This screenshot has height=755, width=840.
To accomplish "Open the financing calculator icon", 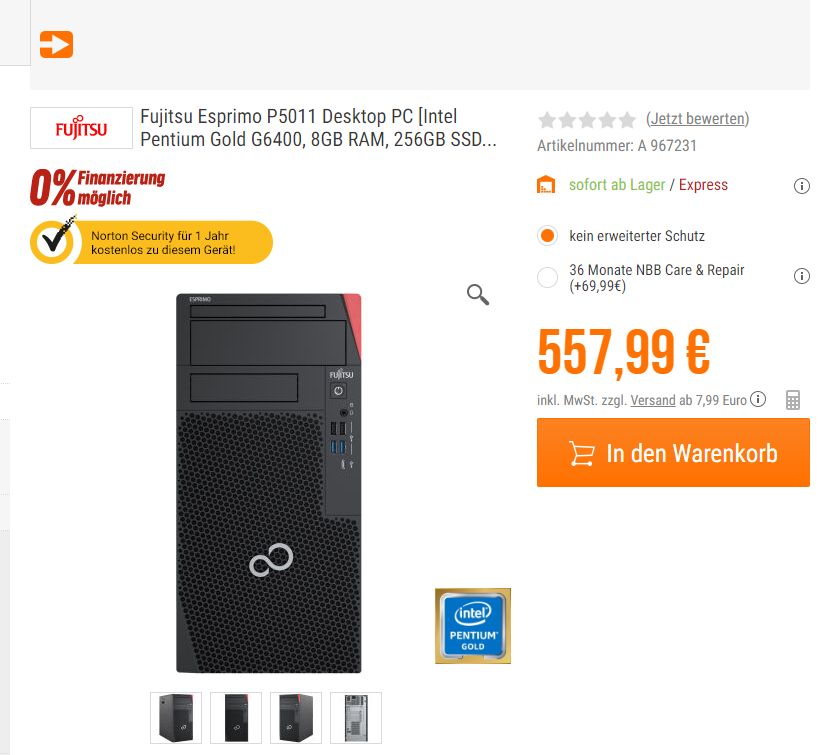I will (x=793, y=400).
